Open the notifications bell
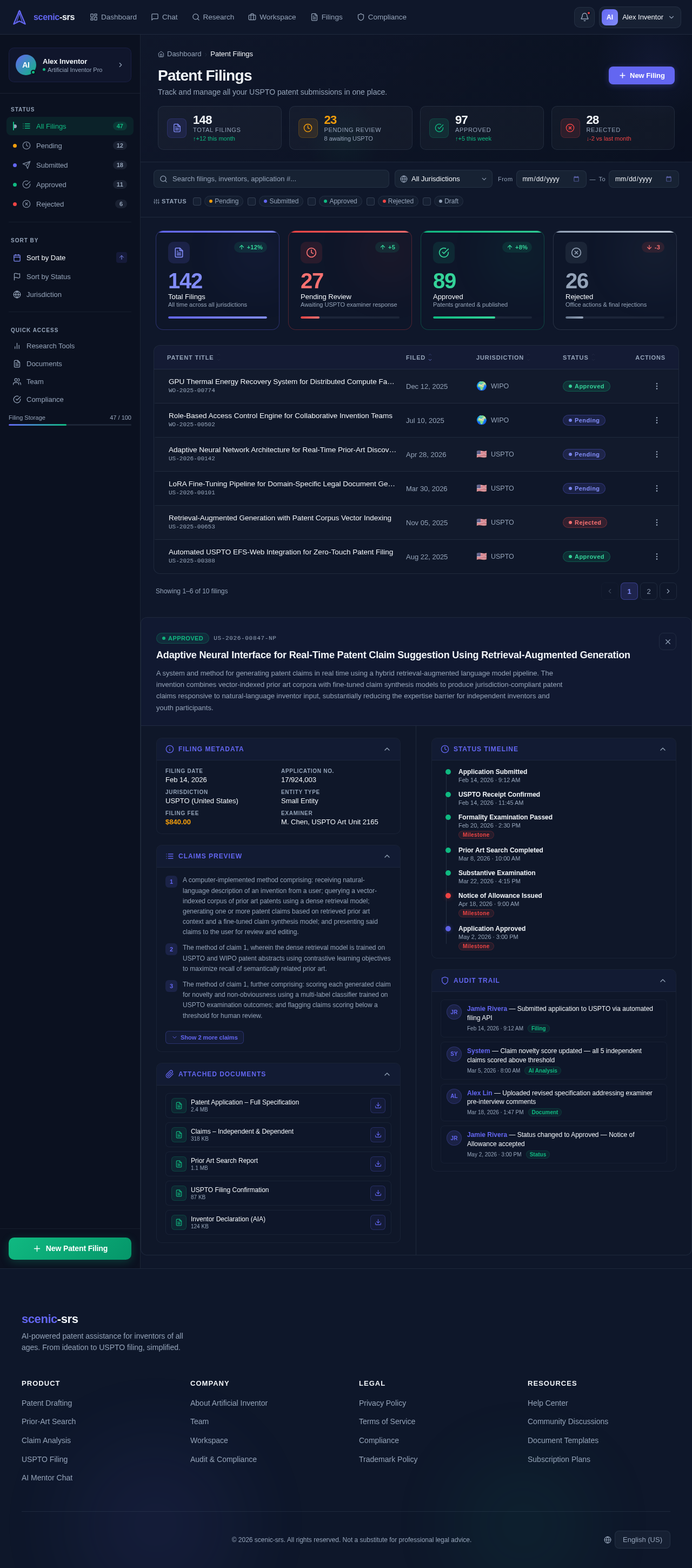Image resolution: width=692 pixels, height=1568 pixels. 584,17
